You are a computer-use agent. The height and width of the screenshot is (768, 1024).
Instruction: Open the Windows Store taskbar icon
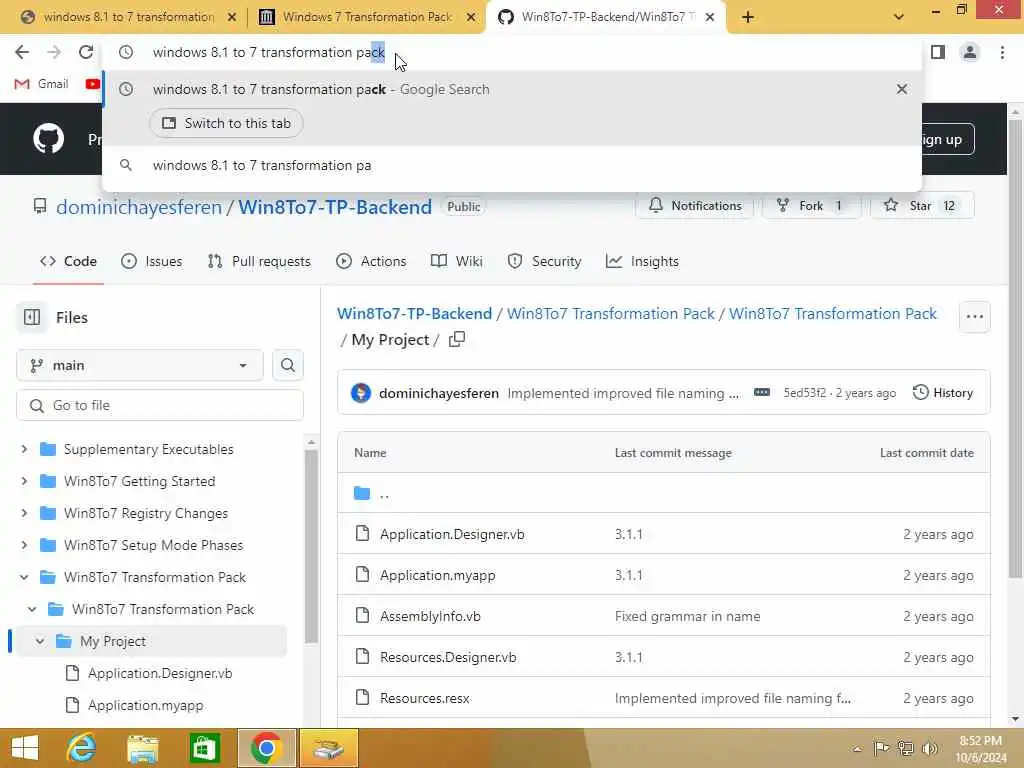click(204, 748)
